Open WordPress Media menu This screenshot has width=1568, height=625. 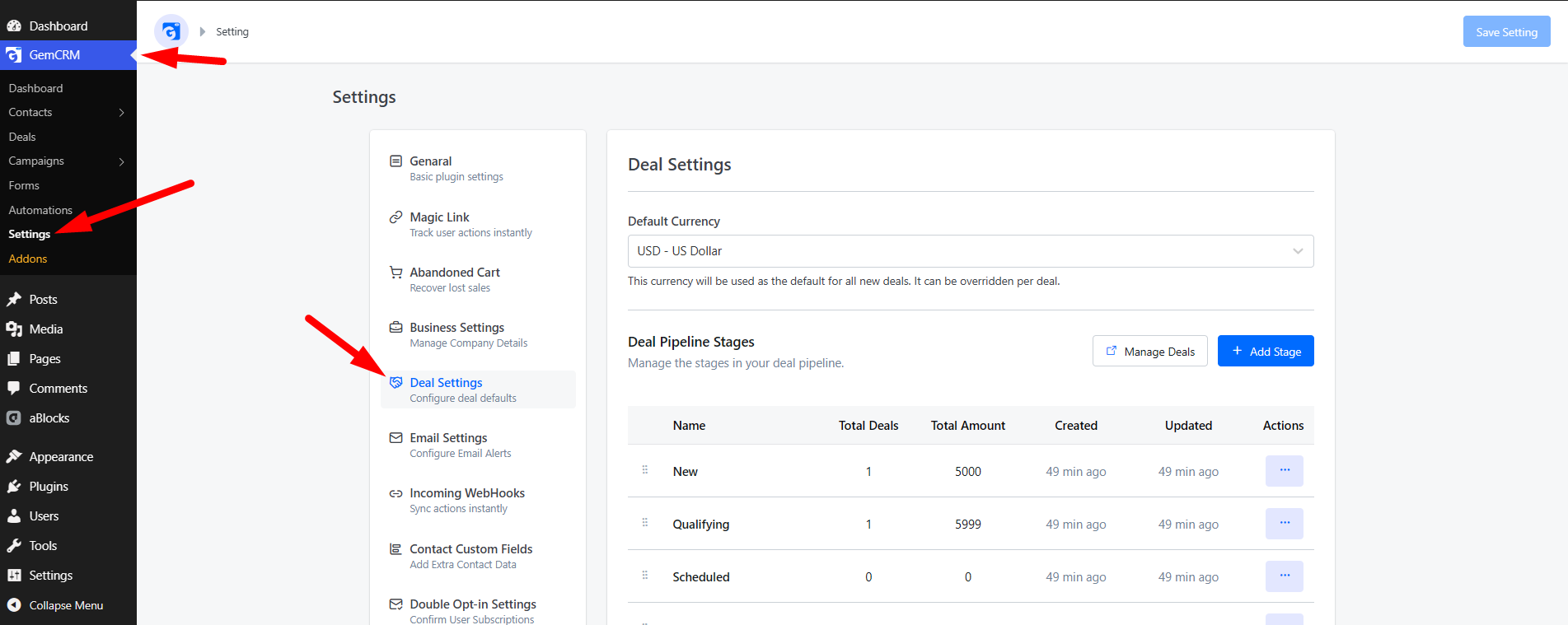pyautogui.click(x=46, y=329)
